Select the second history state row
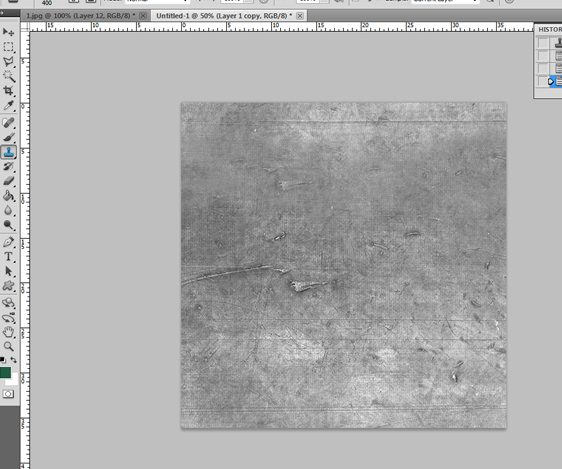 556,56
